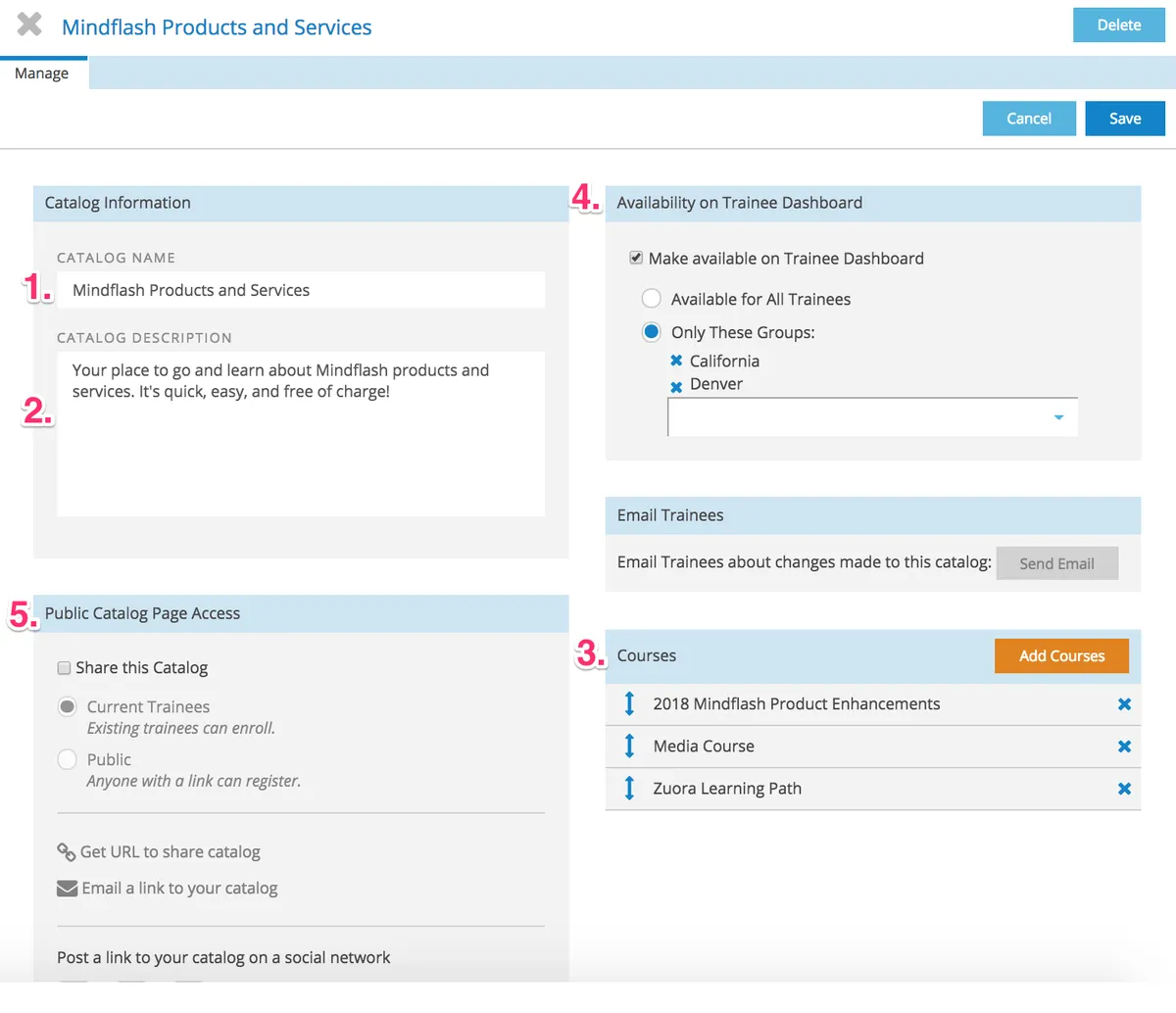Image resolution: width=1176 pixels, height=1013 pixels.
Task: Remove the California group tag
Action: 676,362
